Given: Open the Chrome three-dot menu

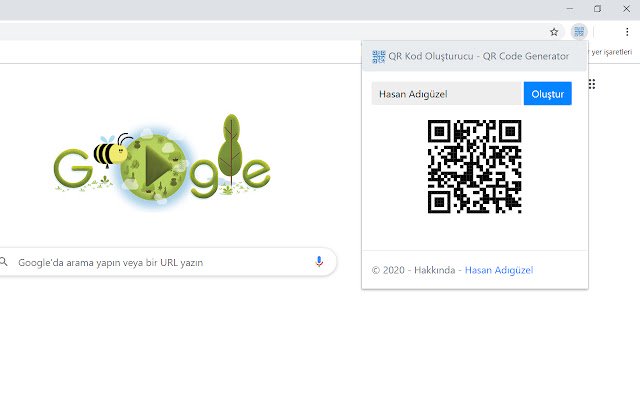Looking at the screenshot, I should pyautogui.click(x=627, y=32).
